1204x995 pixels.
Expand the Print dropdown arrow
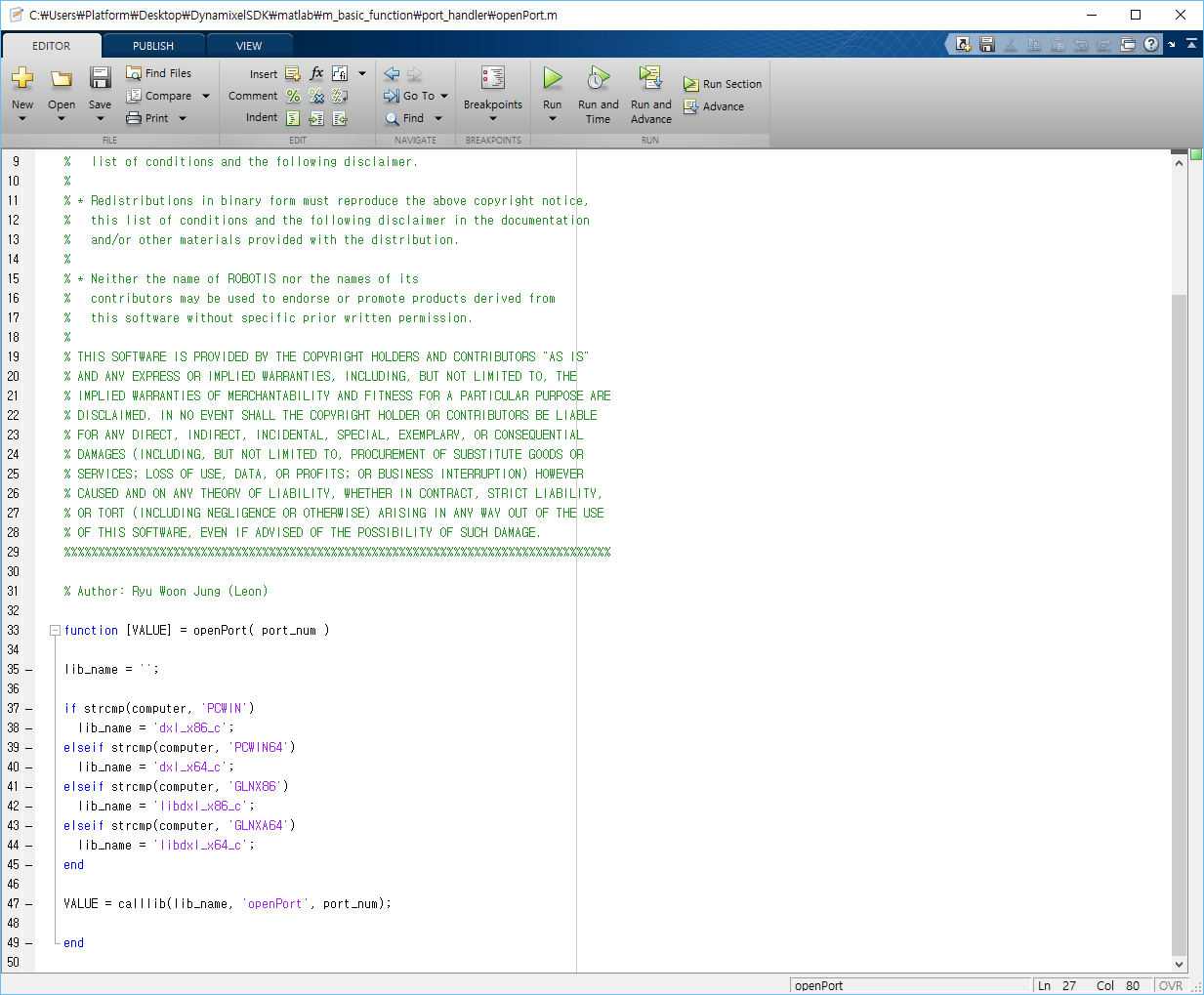(x=183, y=118)
